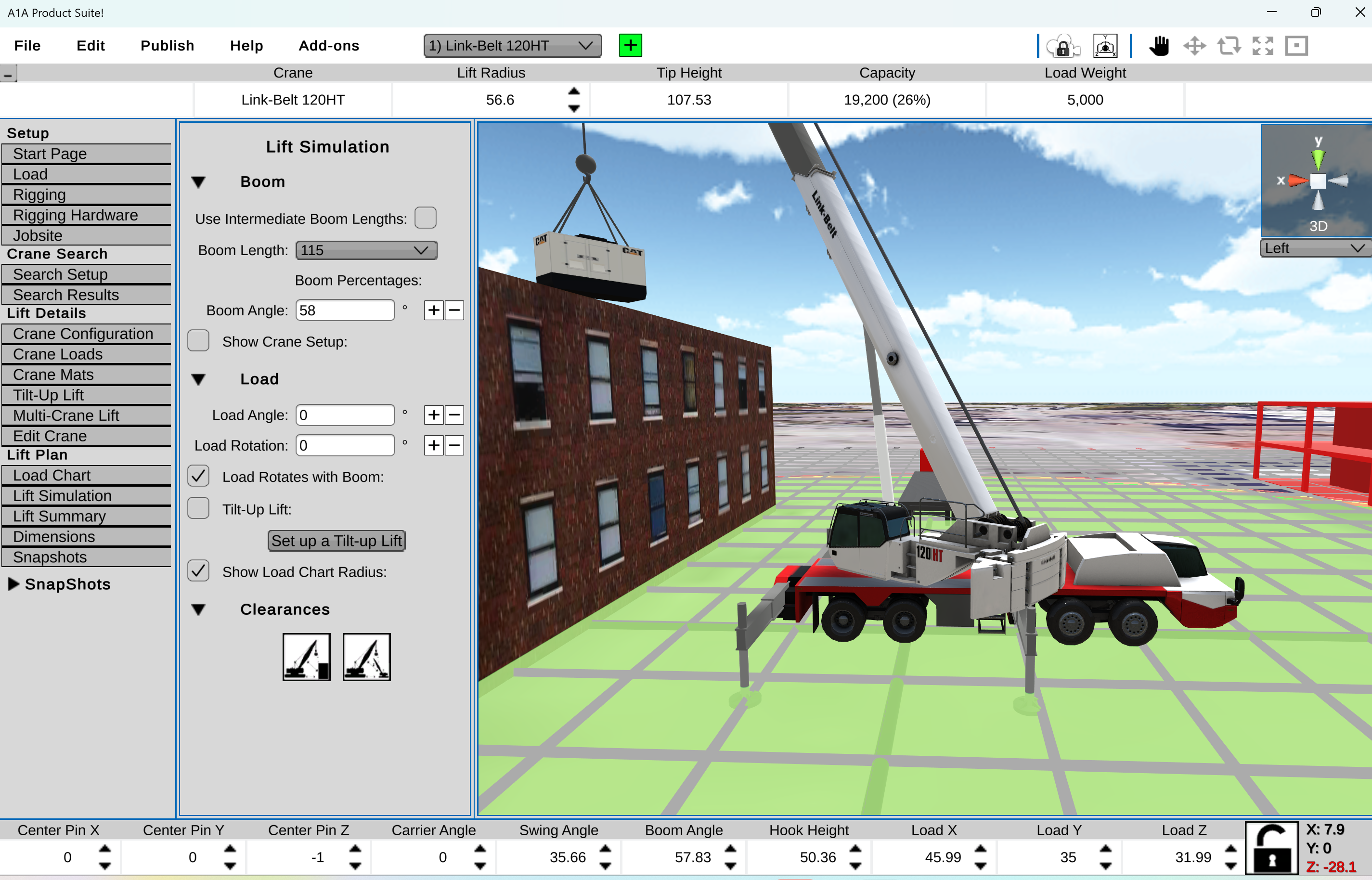This screenshot has width=1372, height=880.
Task: Open the Search Results page
Action: 86,295
